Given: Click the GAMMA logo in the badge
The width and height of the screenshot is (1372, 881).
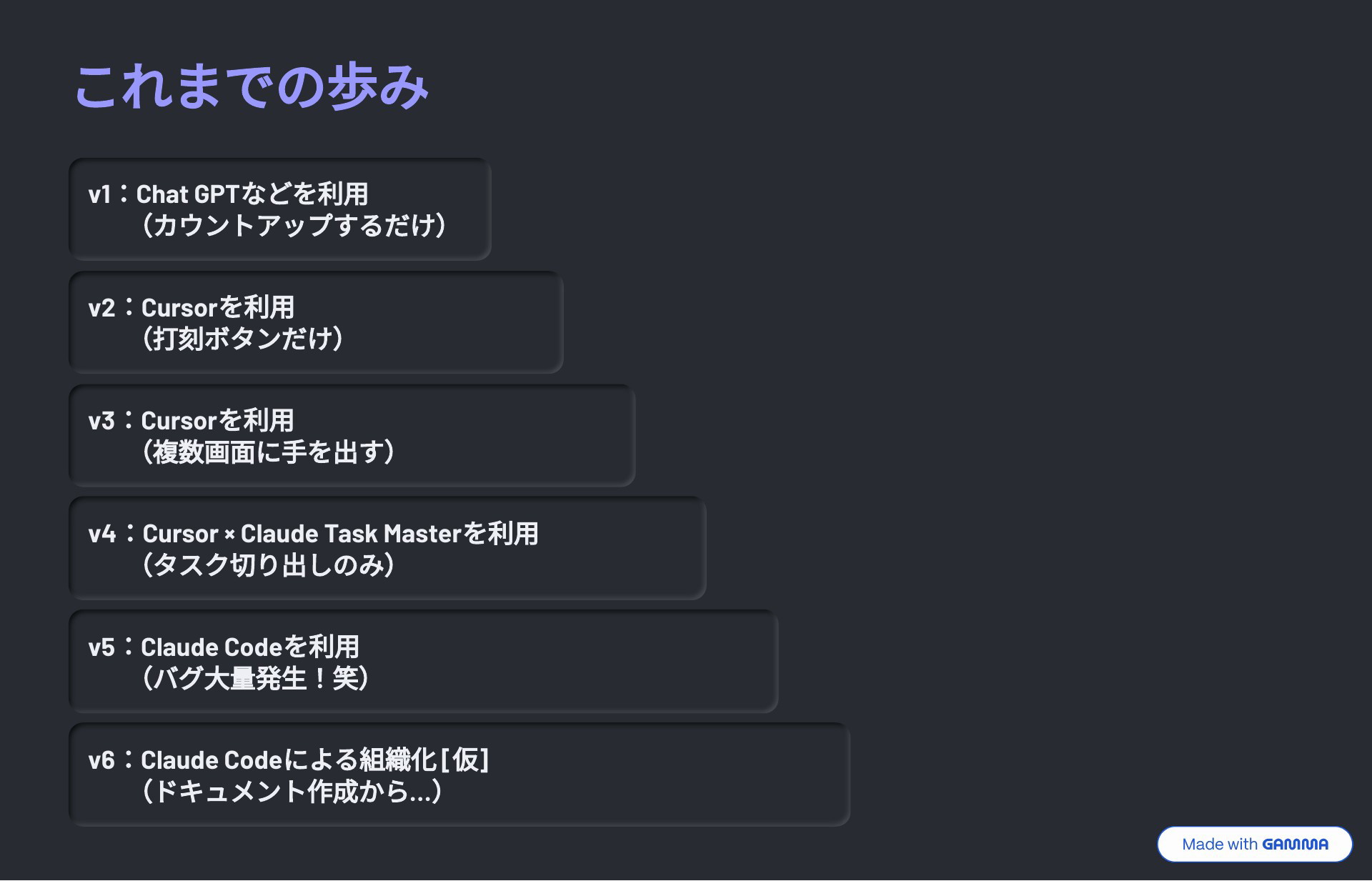Looking at the screenshot, I should (x=1295, y=845).
